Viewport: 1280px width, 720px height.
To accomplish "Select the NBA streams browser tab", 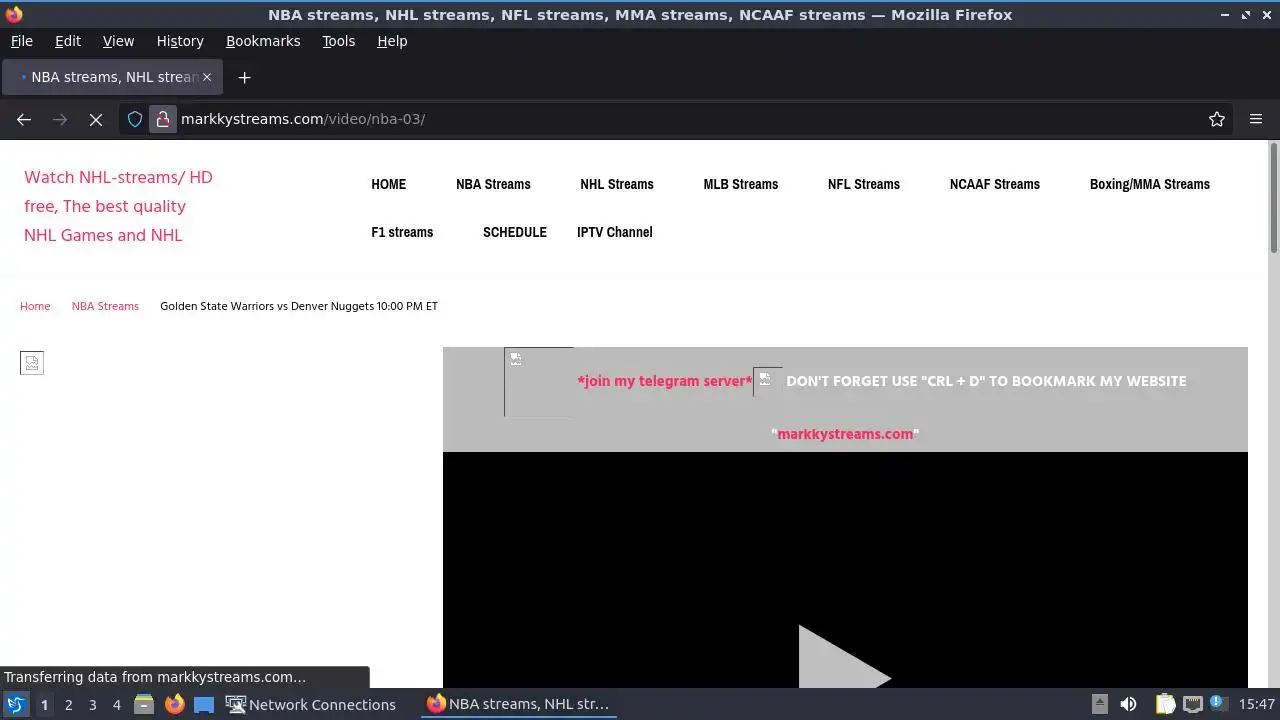I will click(x=112, y=77).
